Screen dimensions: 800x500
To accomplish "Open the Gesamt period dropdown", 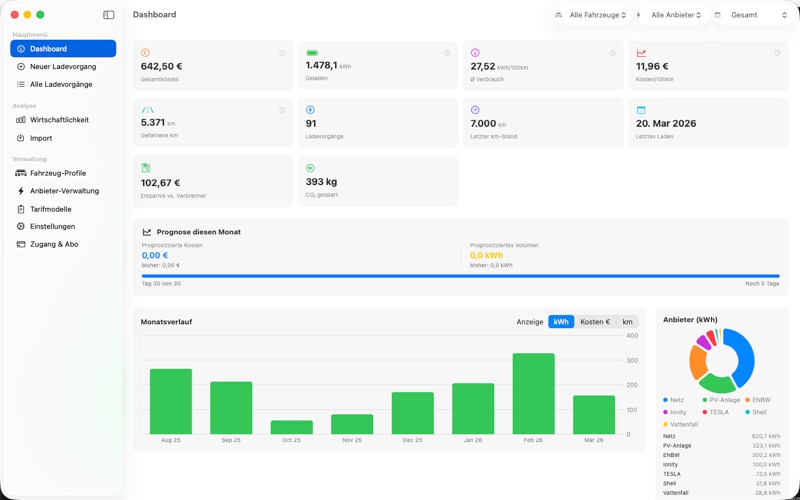I will (x=759, y=15).
